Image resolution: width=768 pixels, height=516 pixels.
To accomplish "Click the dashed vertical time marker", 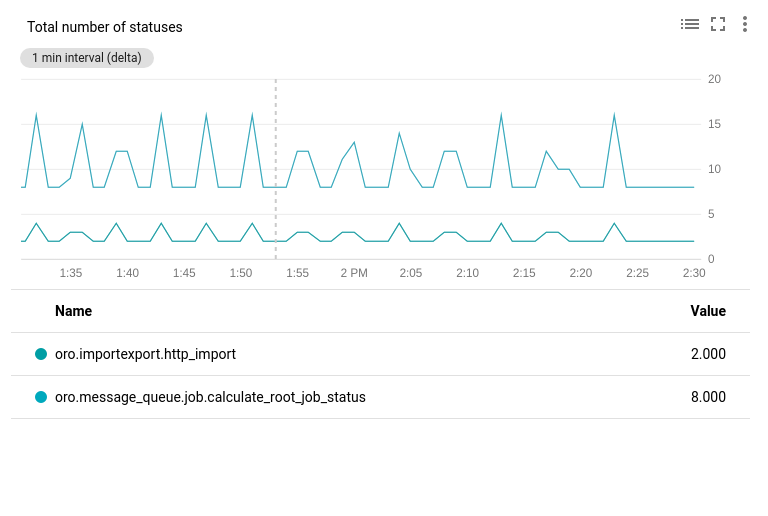I will [276, 170].
